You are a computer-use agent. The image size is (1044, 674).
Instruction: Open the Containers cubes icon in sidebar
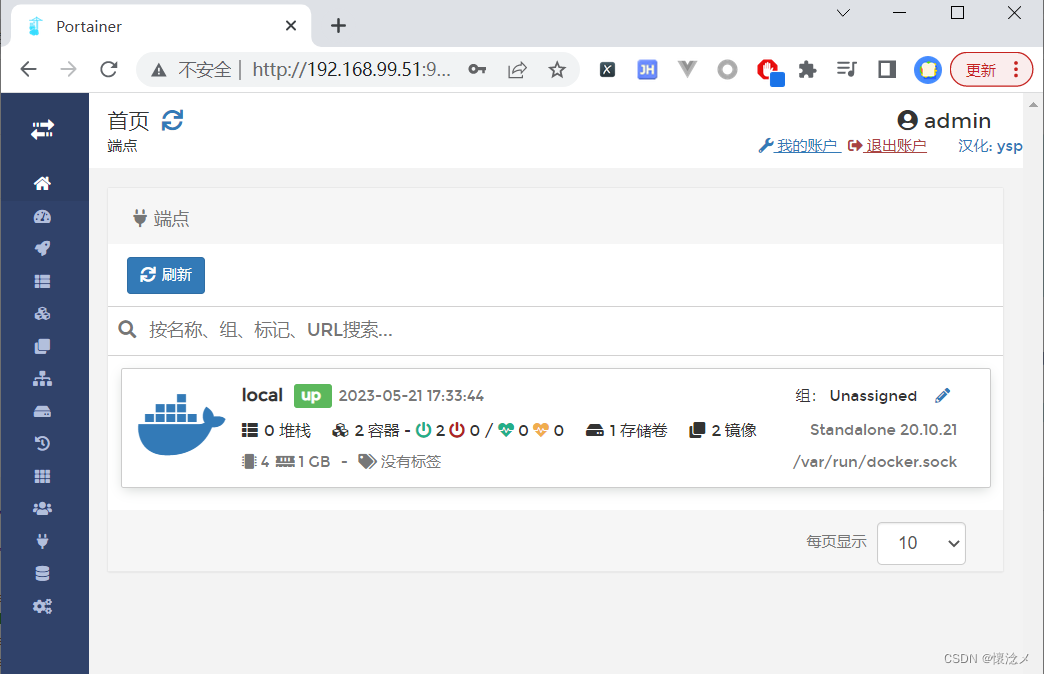pyautogui.click(x=42, y=314)
